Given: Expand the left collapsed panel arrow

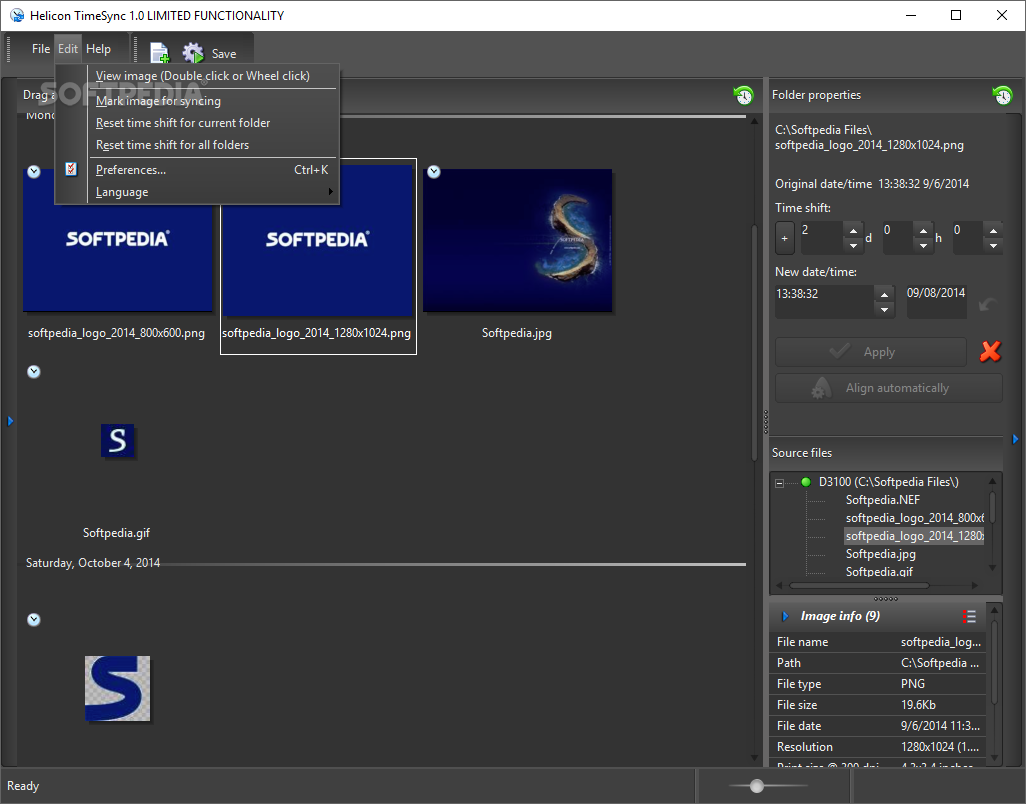Looking at the screenshot, I should click(x=10, y=421).
